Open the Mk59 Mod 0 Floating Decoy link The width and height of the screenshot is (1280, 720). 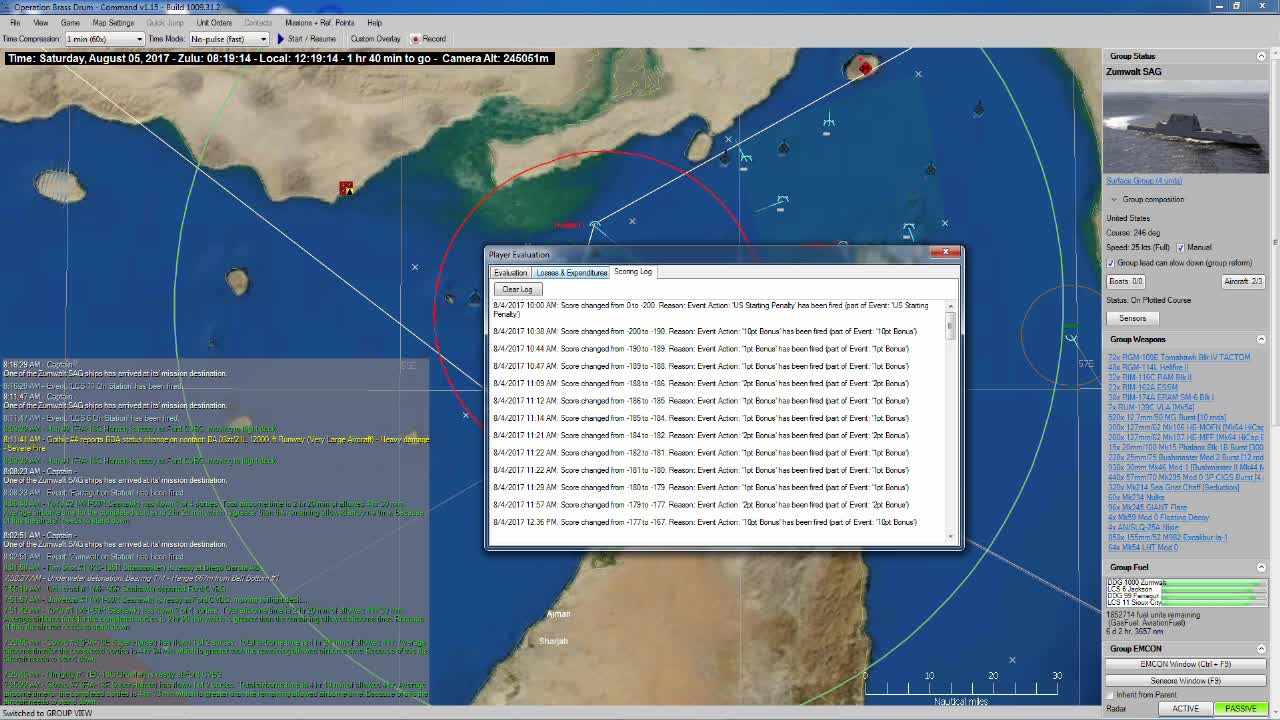[1158, 517]
